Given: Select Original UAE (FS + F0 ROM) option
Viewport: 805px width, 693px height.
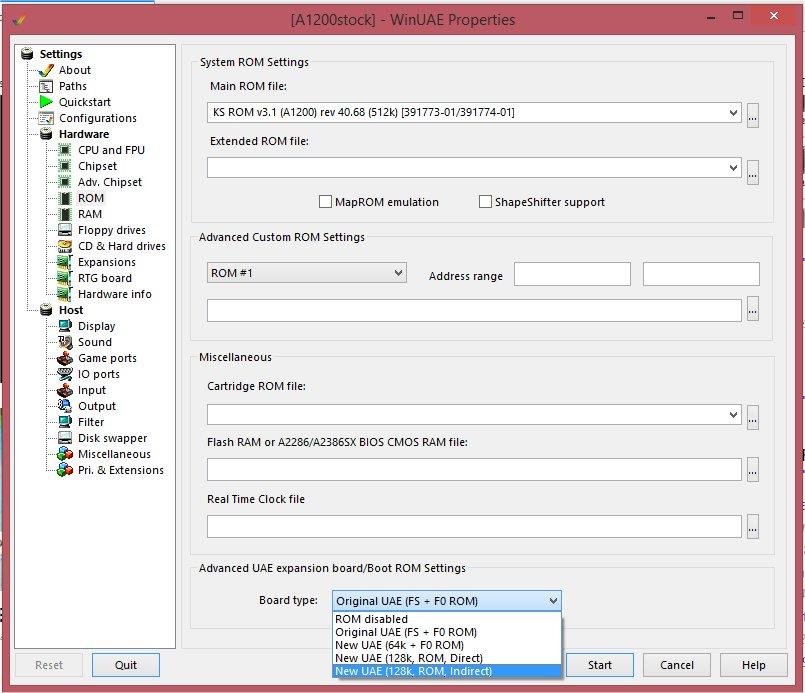Looking at the screenshot, I should tap(447, 632).
